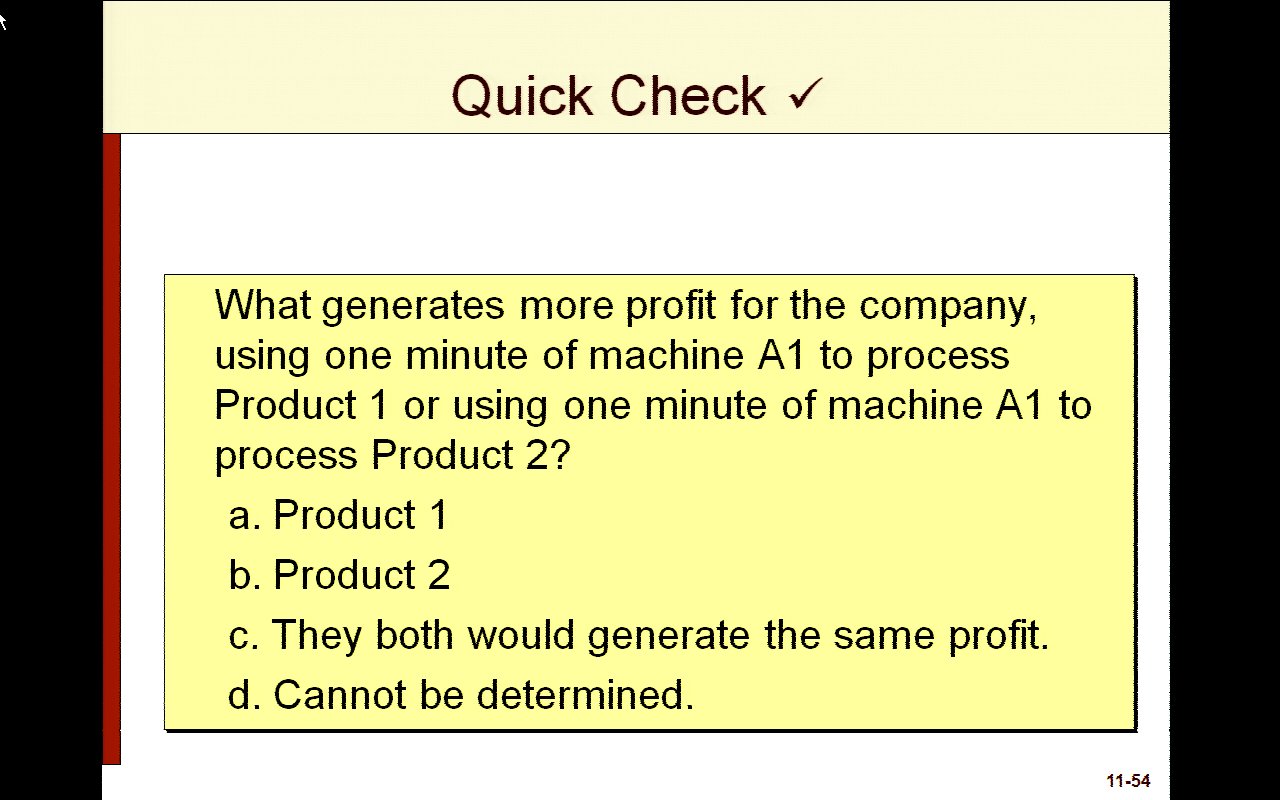
Task: Click empty yellow space right of answer a
Action: tap(800, 516)
